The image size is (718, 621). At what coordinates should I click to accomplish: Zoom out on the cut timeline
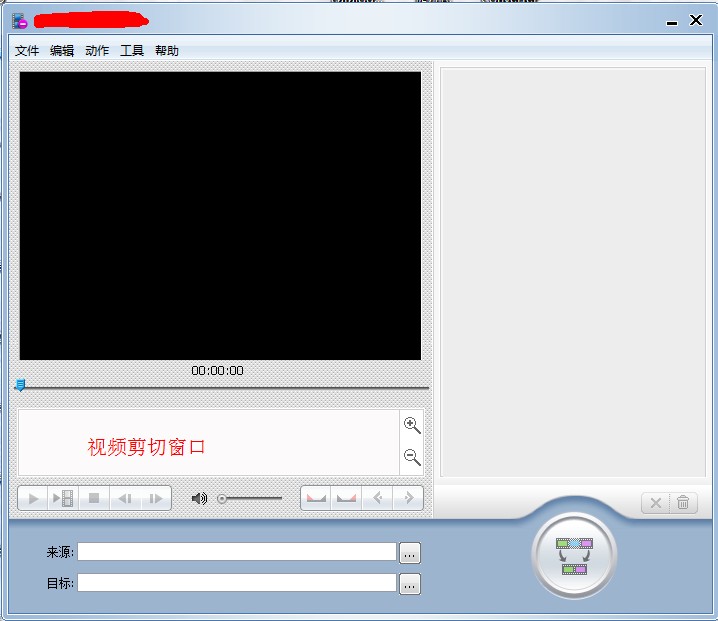tap(412, 457)
